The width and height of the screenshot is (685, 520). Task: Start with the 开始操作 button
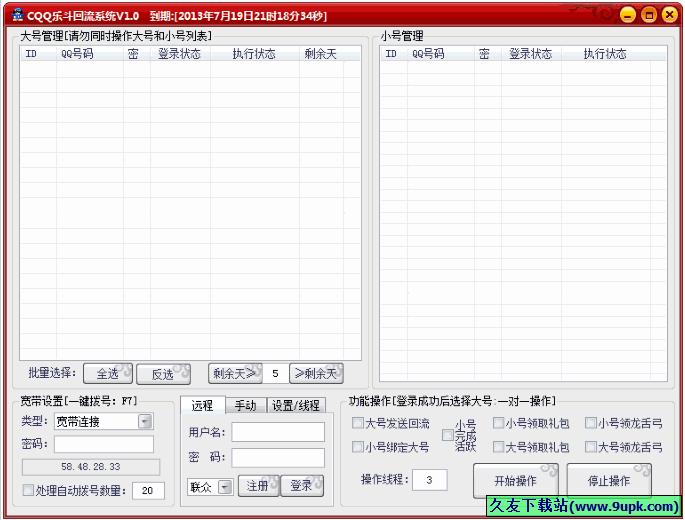pos(515,481)
